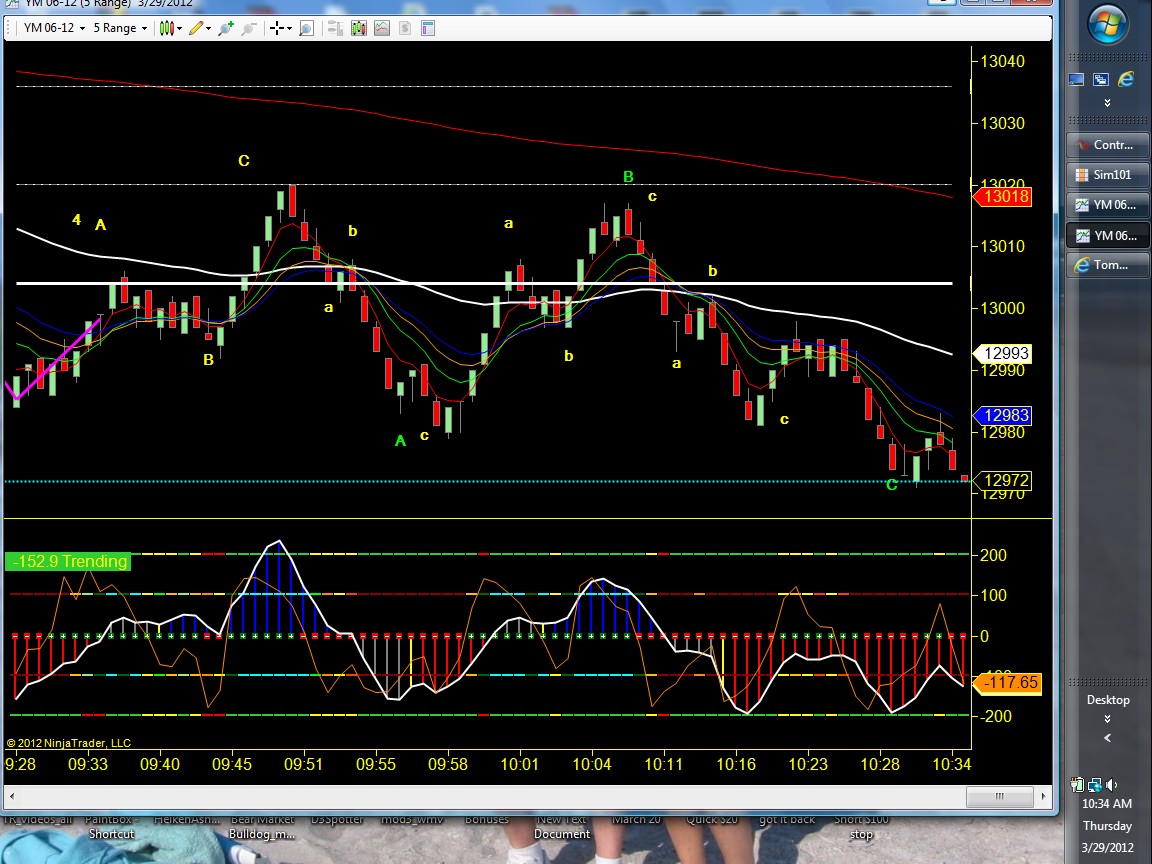The height and width of the screenshot is (864, 1152).
Task: Open the Bulldog_m... desktop shortcut behind chart
Action: (262, 827)
